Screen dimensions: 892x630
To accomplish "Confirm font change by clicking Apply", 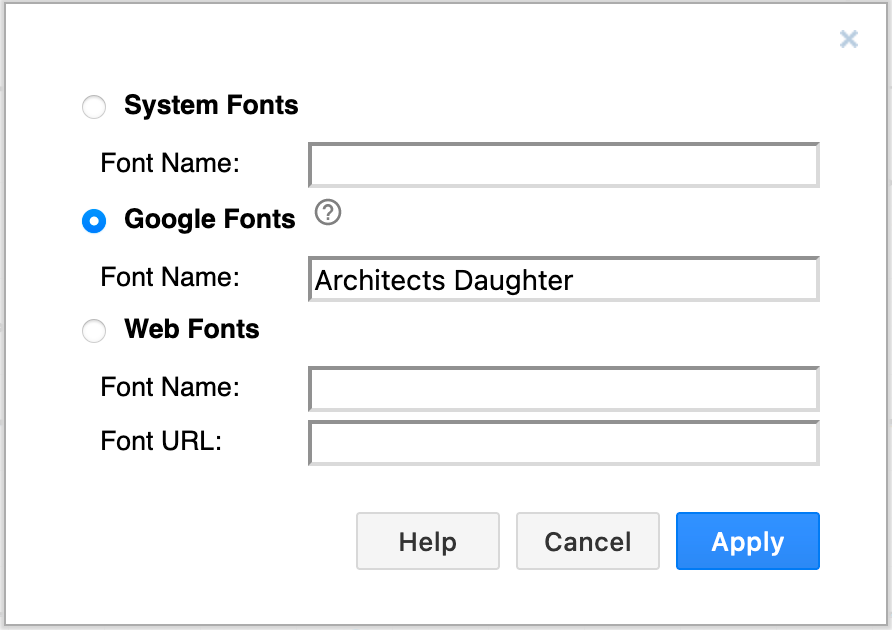I will click(x=747, y=541).
